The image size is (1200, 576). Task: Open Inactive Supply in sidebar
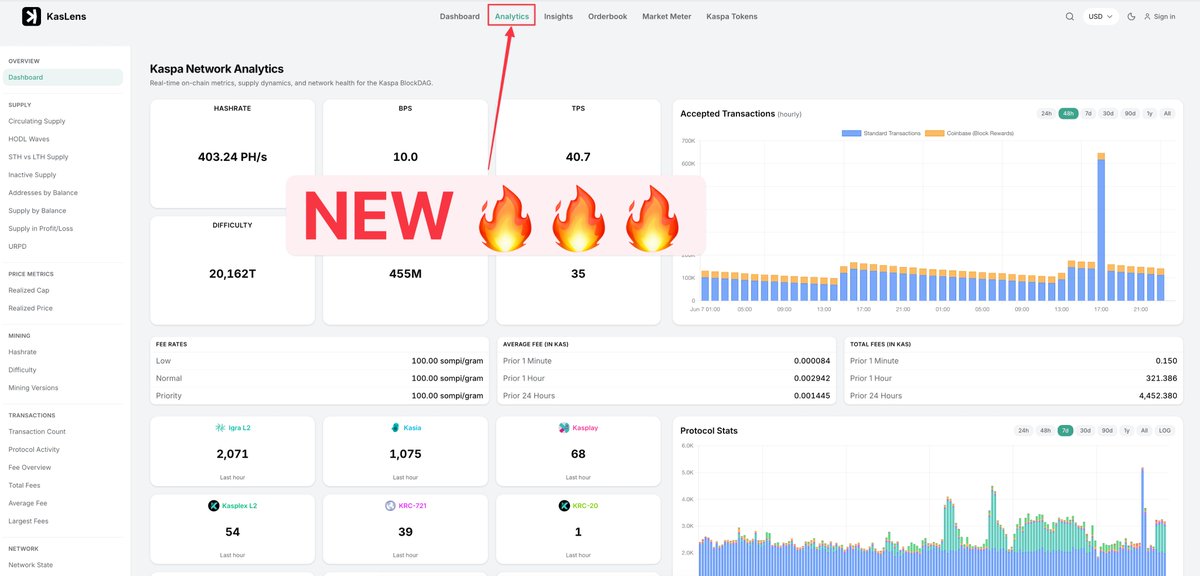pos(32,175)
